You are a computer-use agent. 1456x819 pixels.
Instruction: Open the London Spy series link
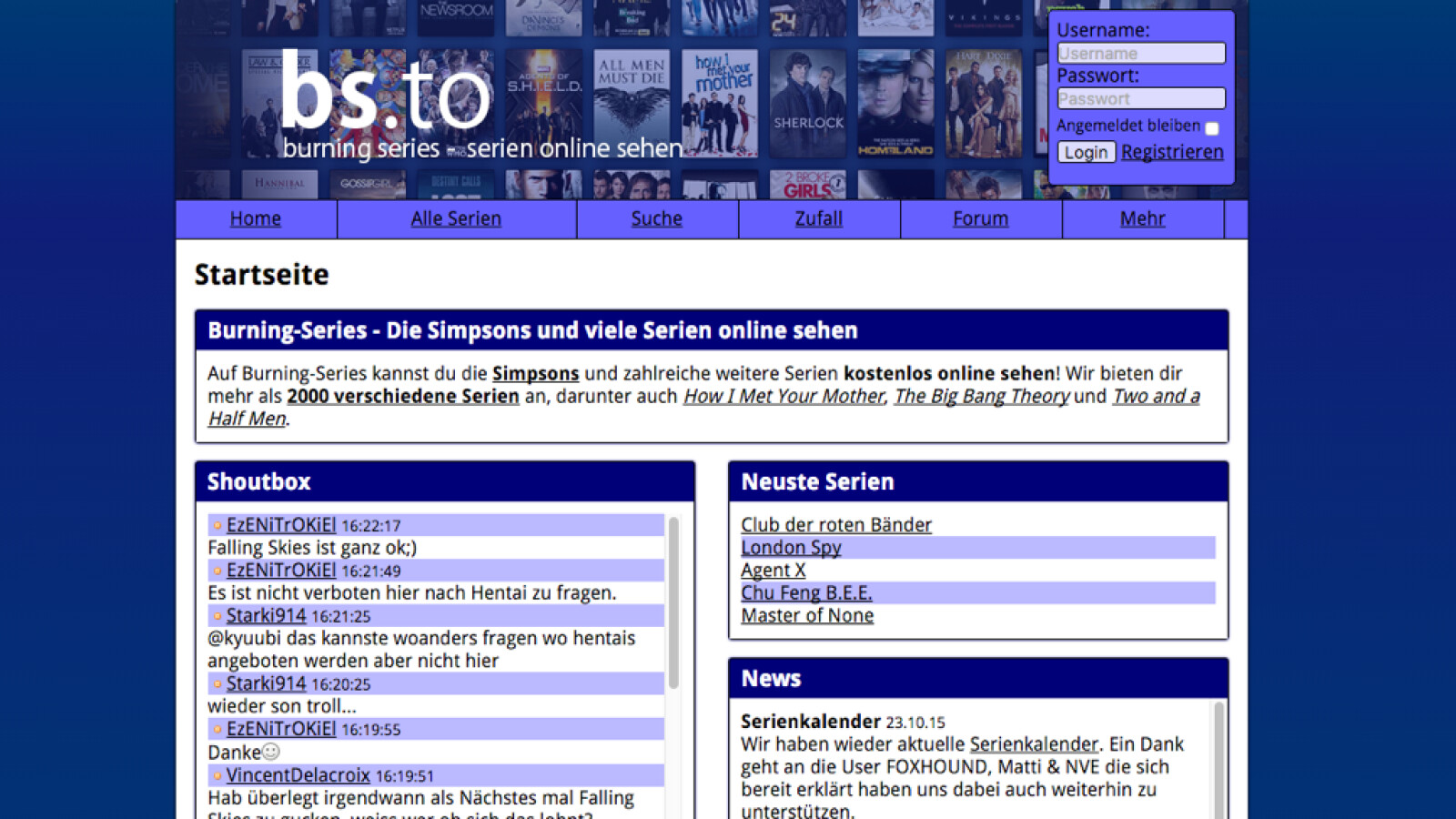click(791, 547)
